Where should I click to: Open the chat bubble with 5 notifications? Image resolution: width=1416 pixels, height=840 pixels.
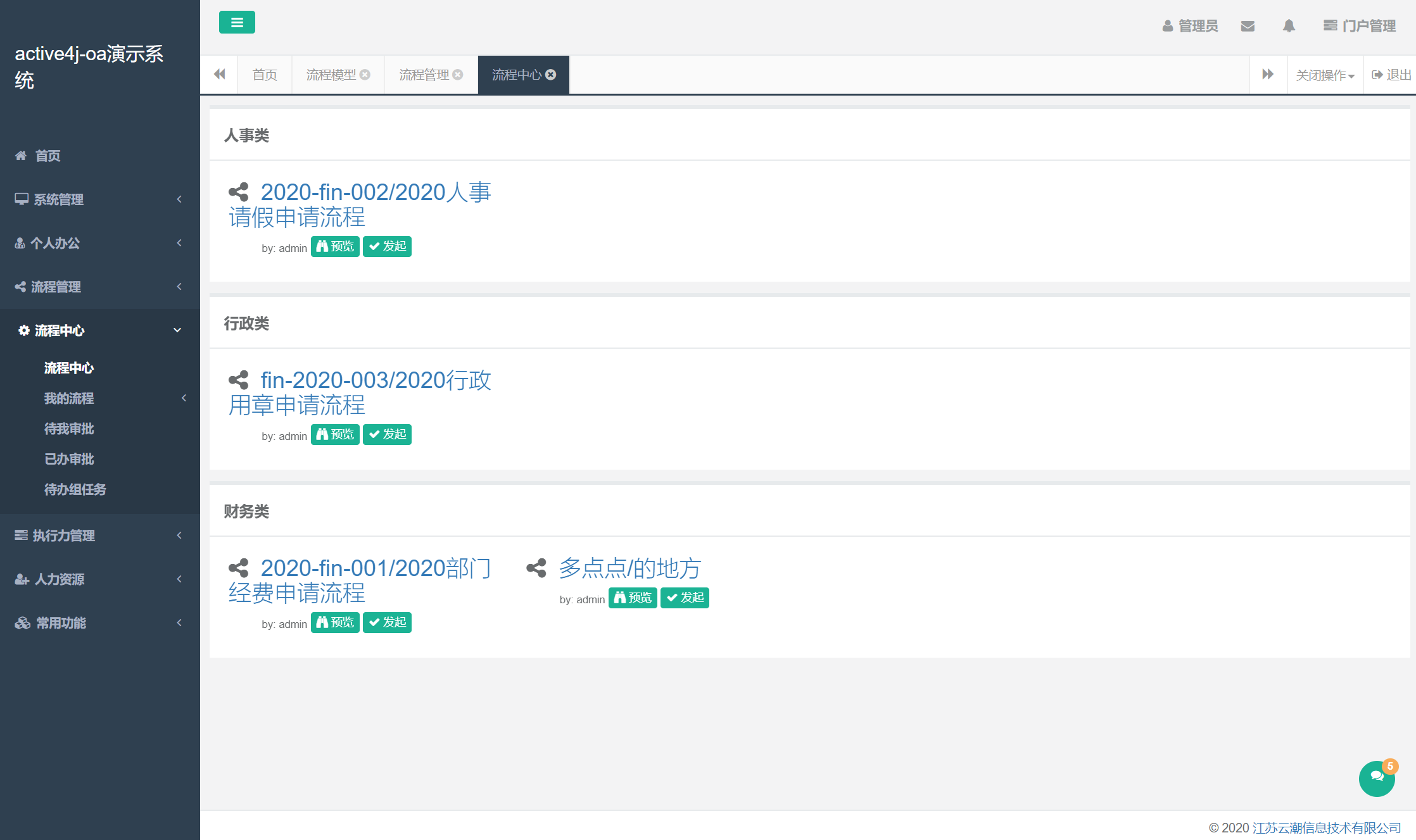[x=1377, y=778]
